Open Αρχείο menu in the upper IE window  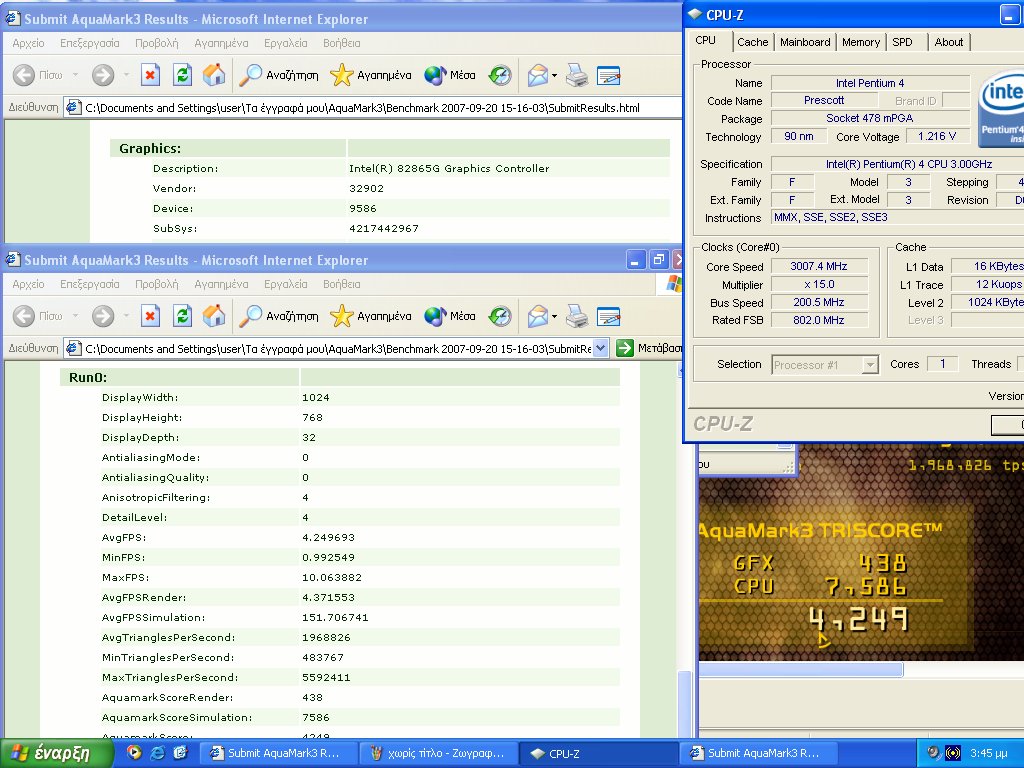(28, 43)
